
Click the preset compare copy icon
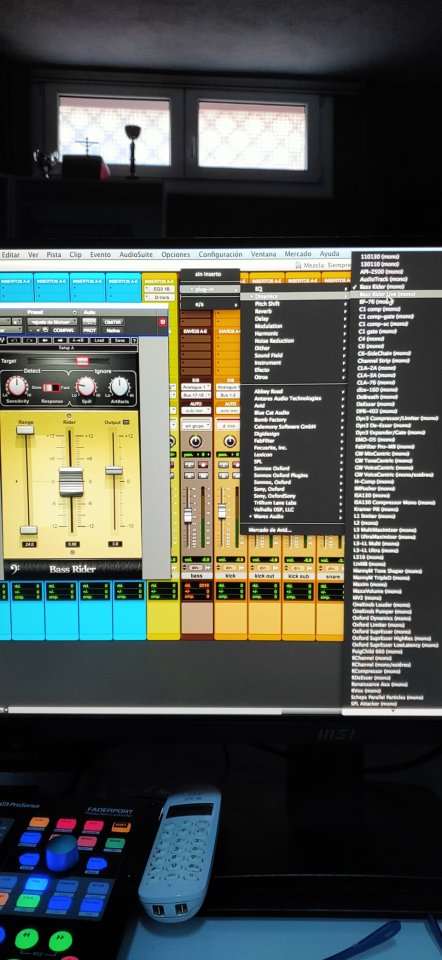[45, 330]
